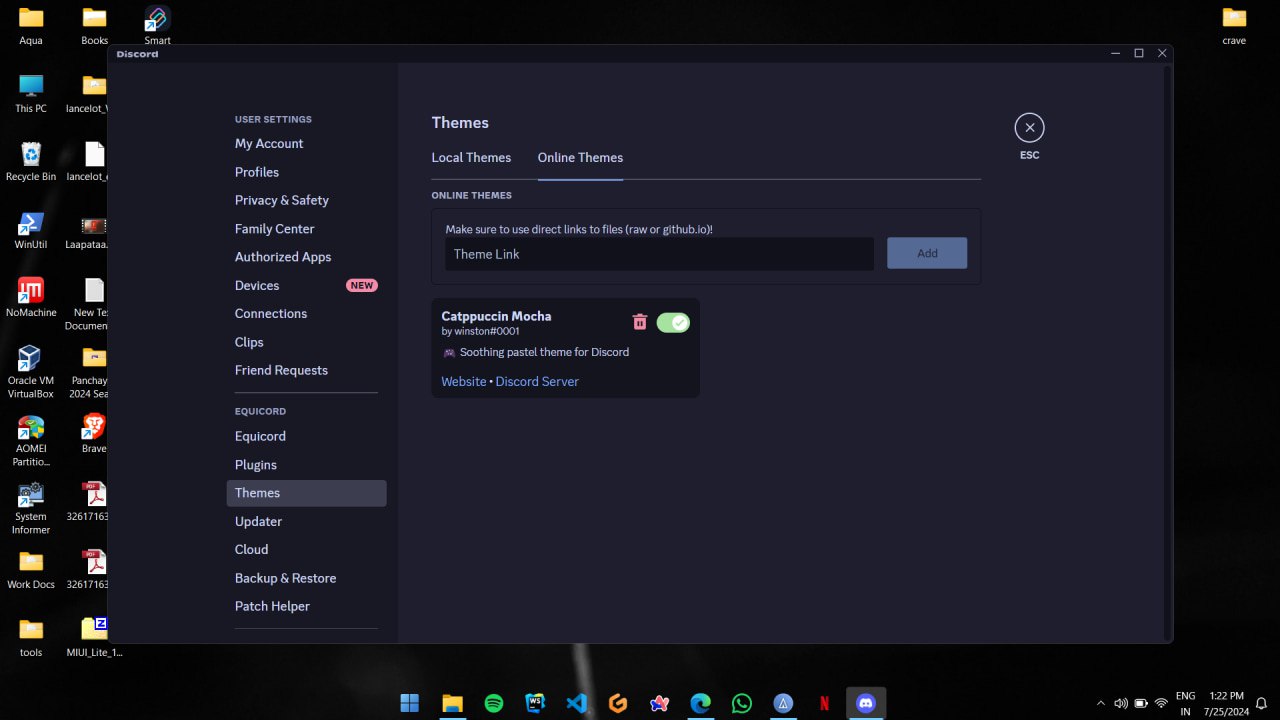Select the This PC desktop icon
Image resolution: width=1280 pixels, height=720 pixels.
pos(31,93)
